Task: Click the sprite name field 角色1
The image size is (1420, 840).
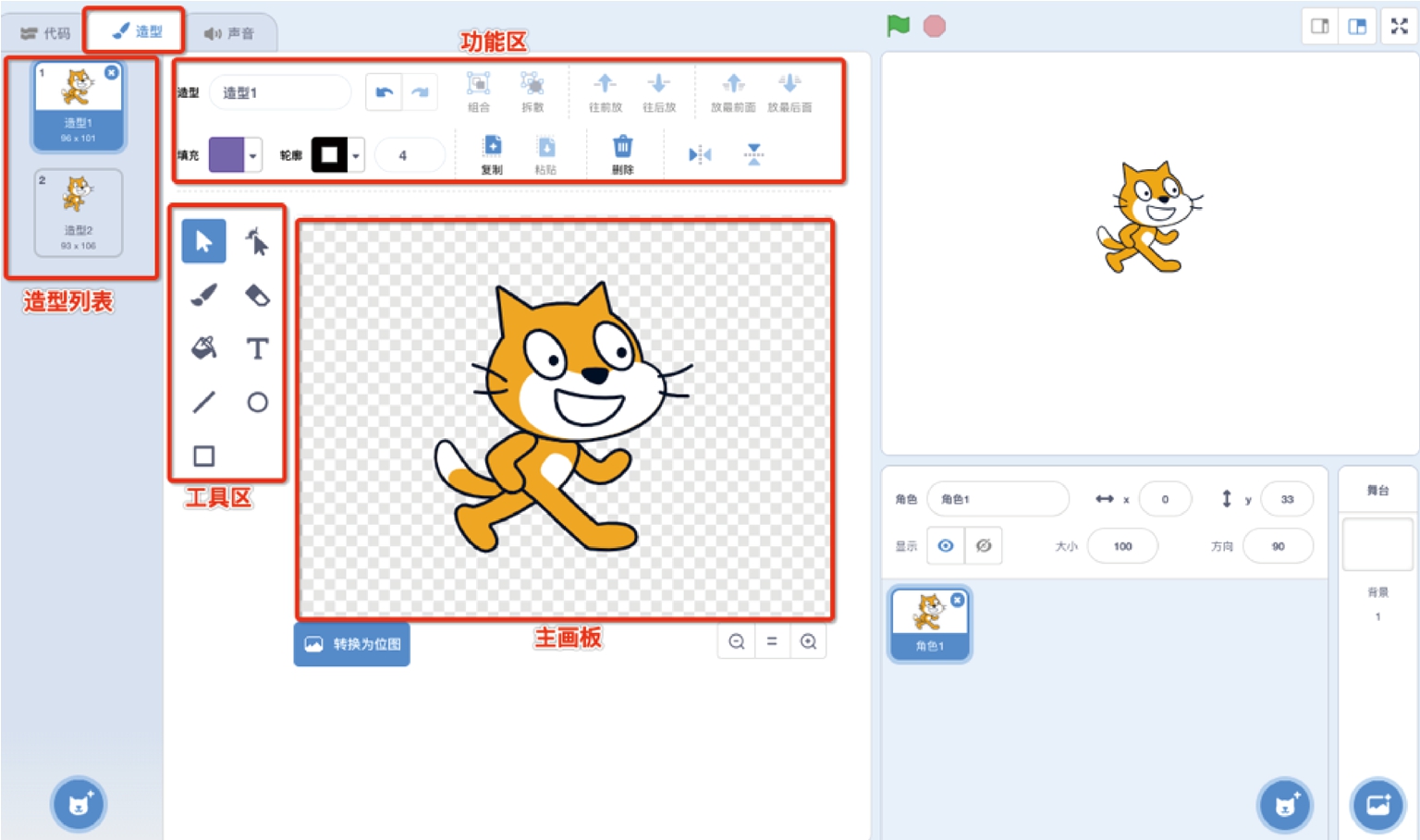Action: 998,499
